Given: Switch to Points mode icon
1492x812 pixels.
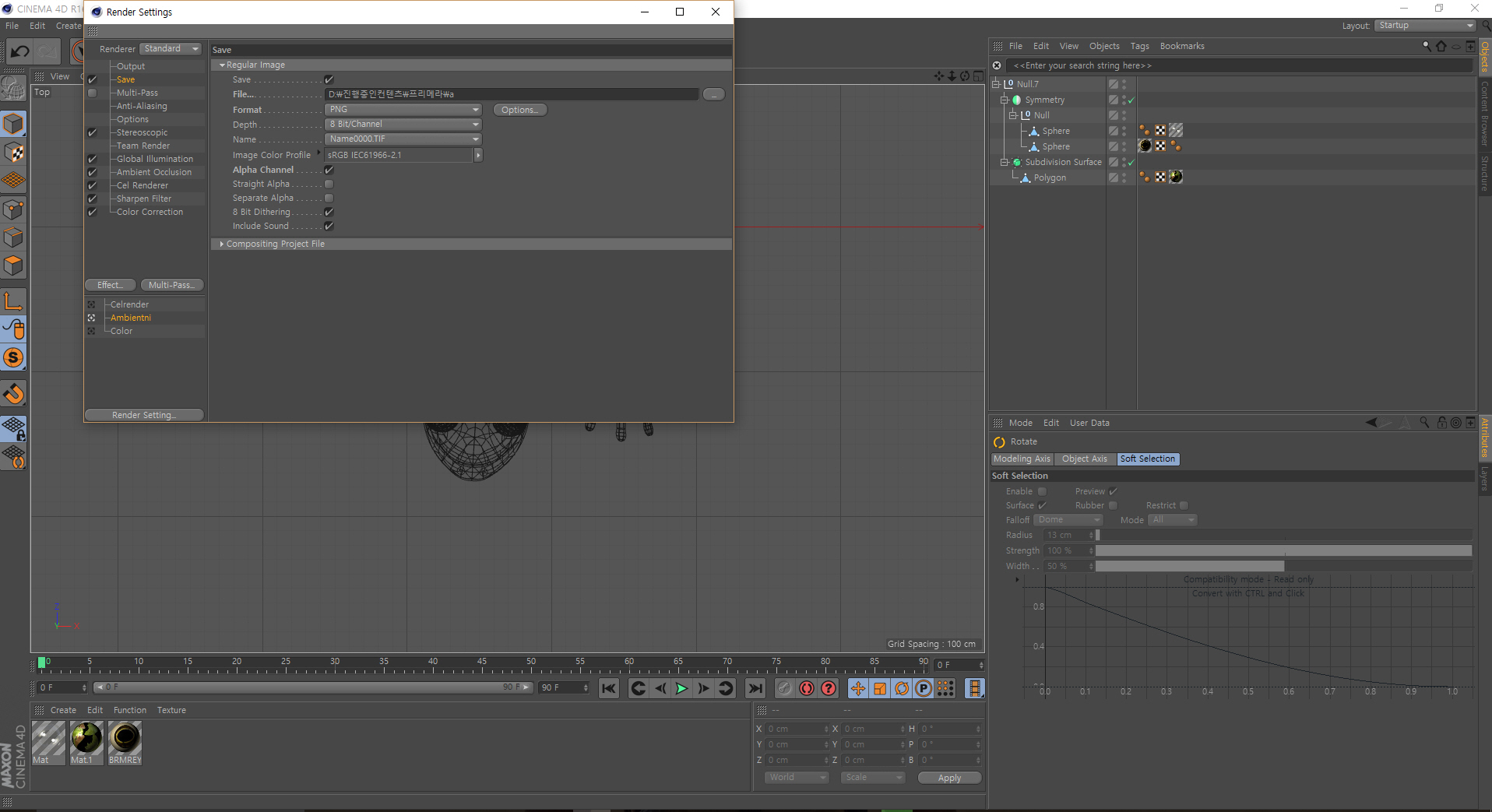Looking at the screenshot, I should [x=14, y=209].
